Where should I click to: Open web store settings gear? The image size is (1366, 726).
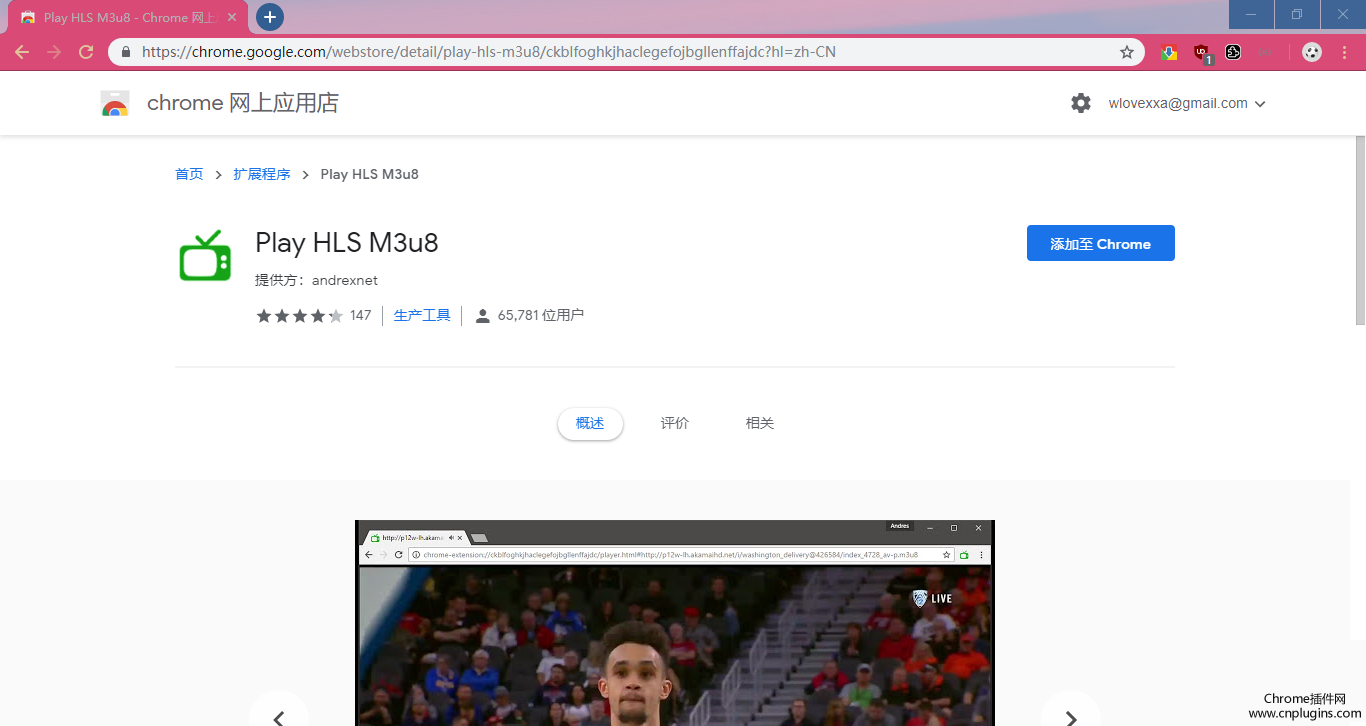point(1081,103)
